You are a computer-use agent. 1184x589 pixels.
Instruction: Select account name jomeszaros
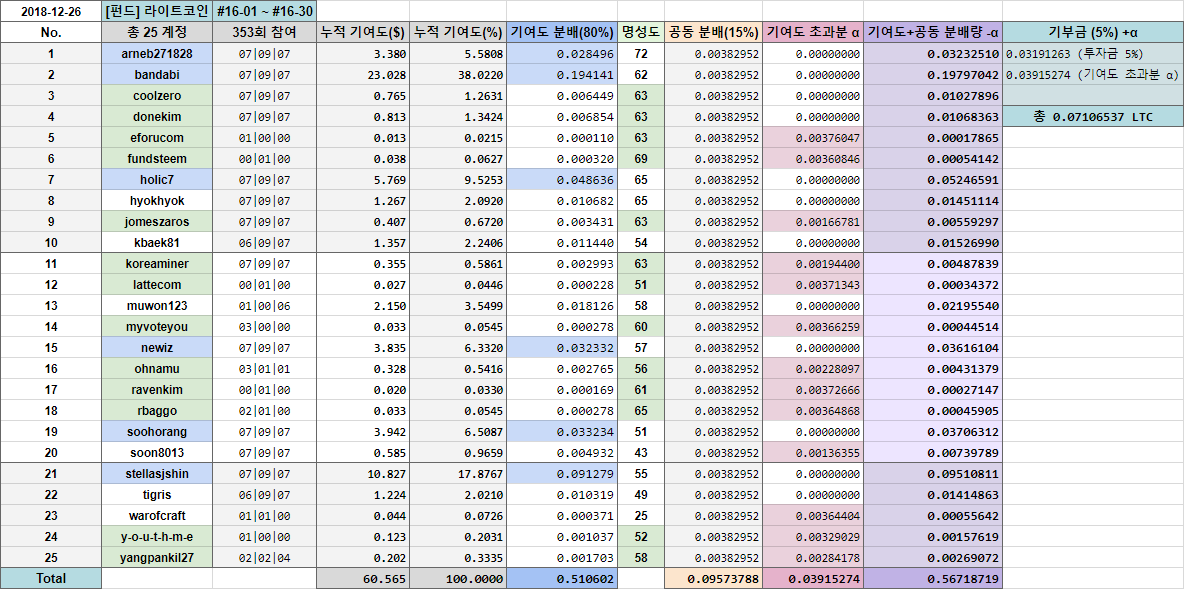point(157,222)
